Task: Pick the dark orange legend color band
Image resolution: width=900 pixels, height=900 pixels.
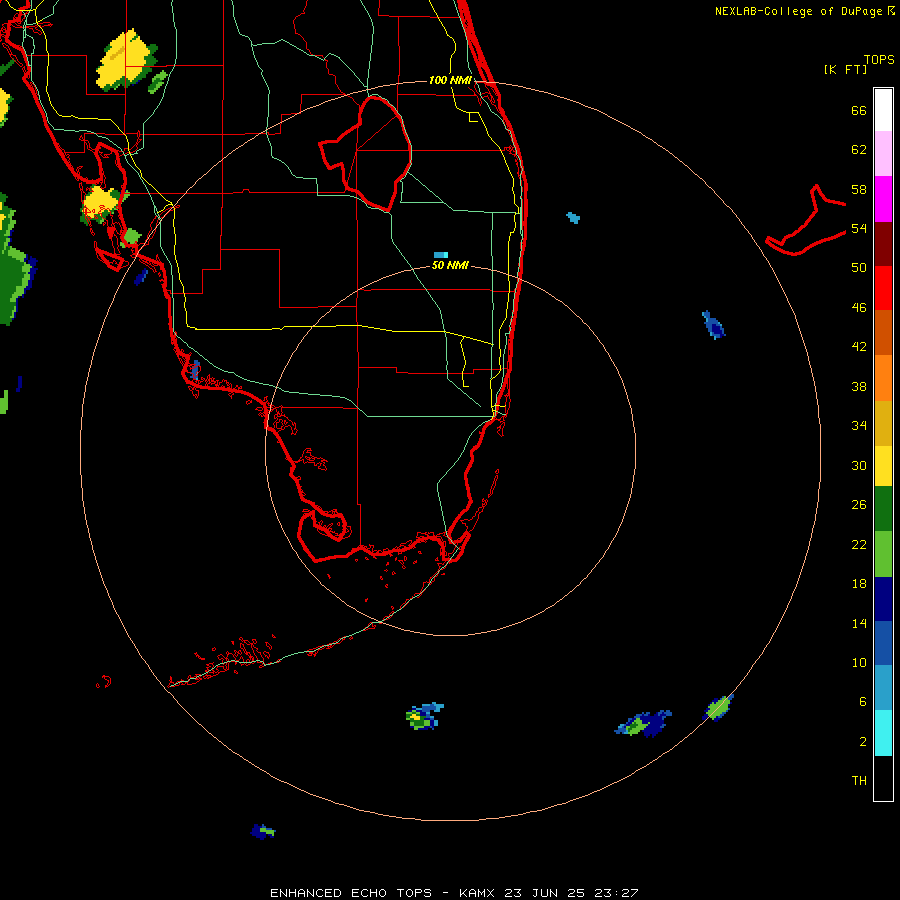Action: pyautogui.click(x=883, y=332)
